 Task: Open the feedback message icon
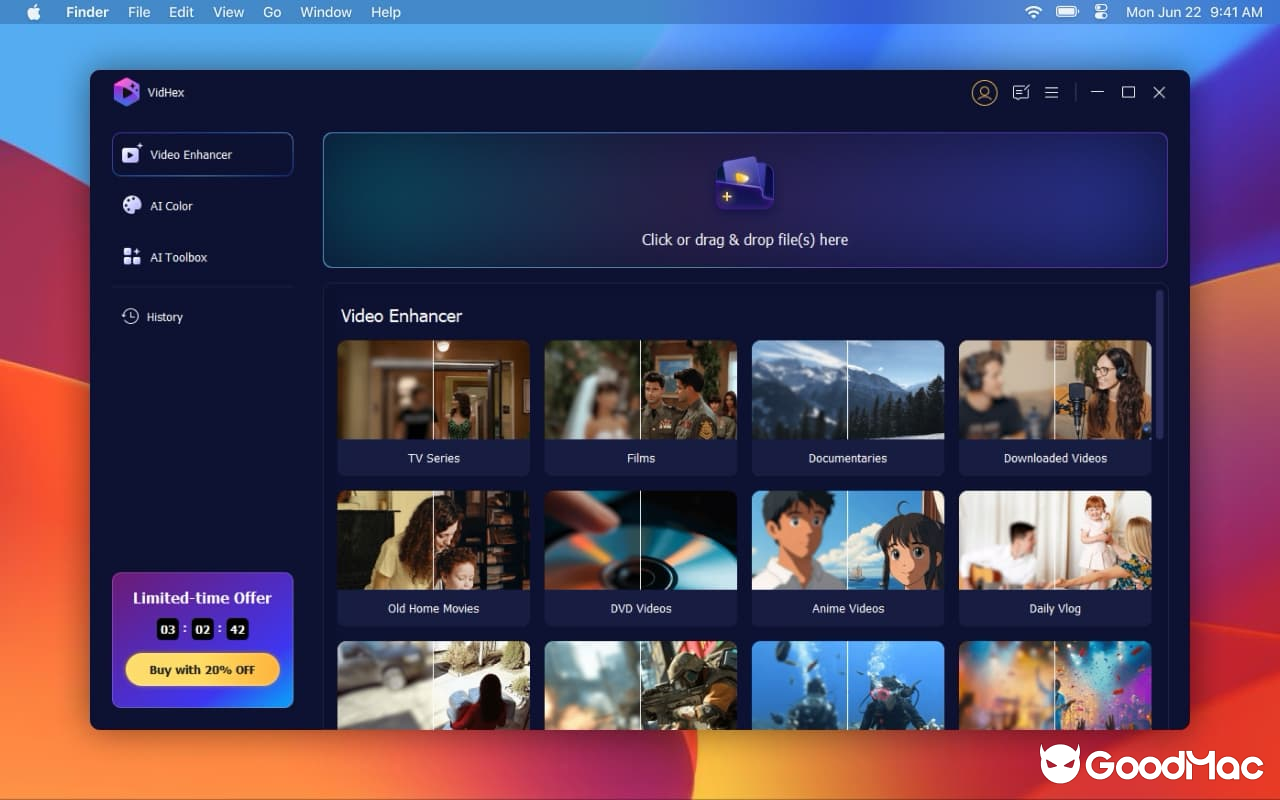(x=1021, y=92)
